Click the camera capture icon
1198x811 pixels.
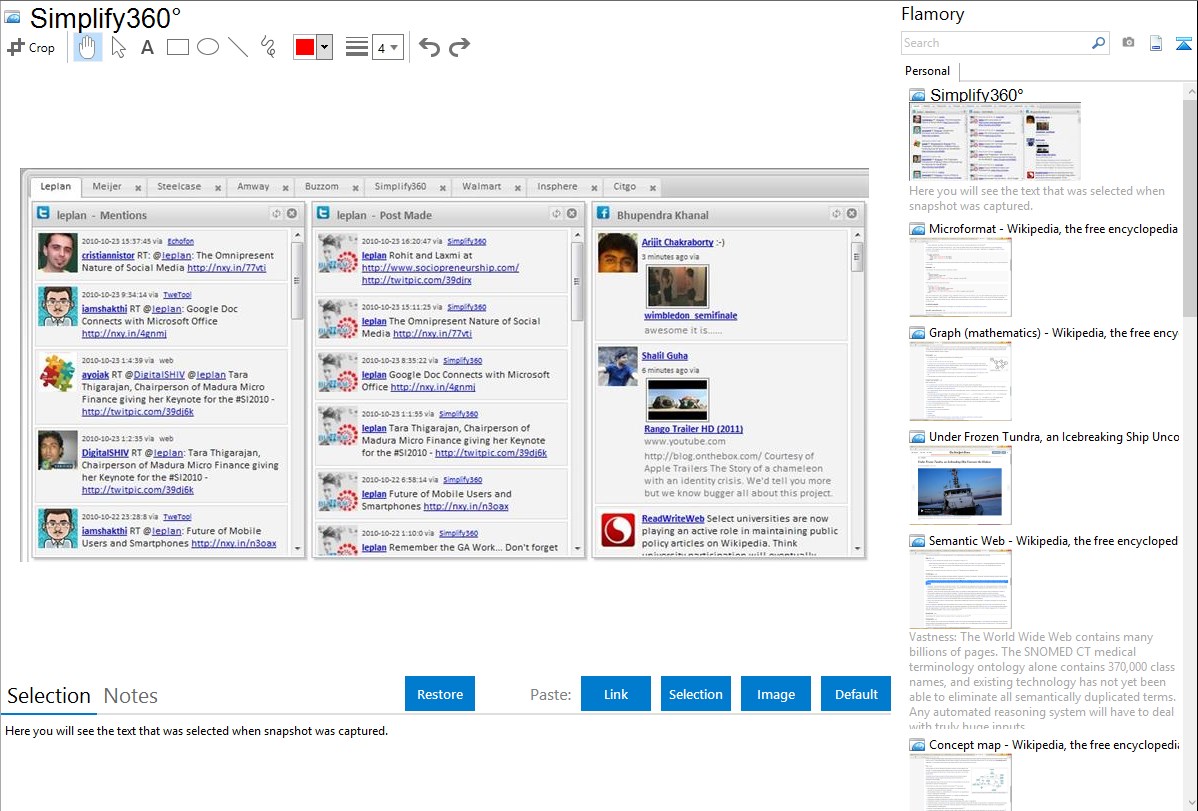(x=1128, y=43)
